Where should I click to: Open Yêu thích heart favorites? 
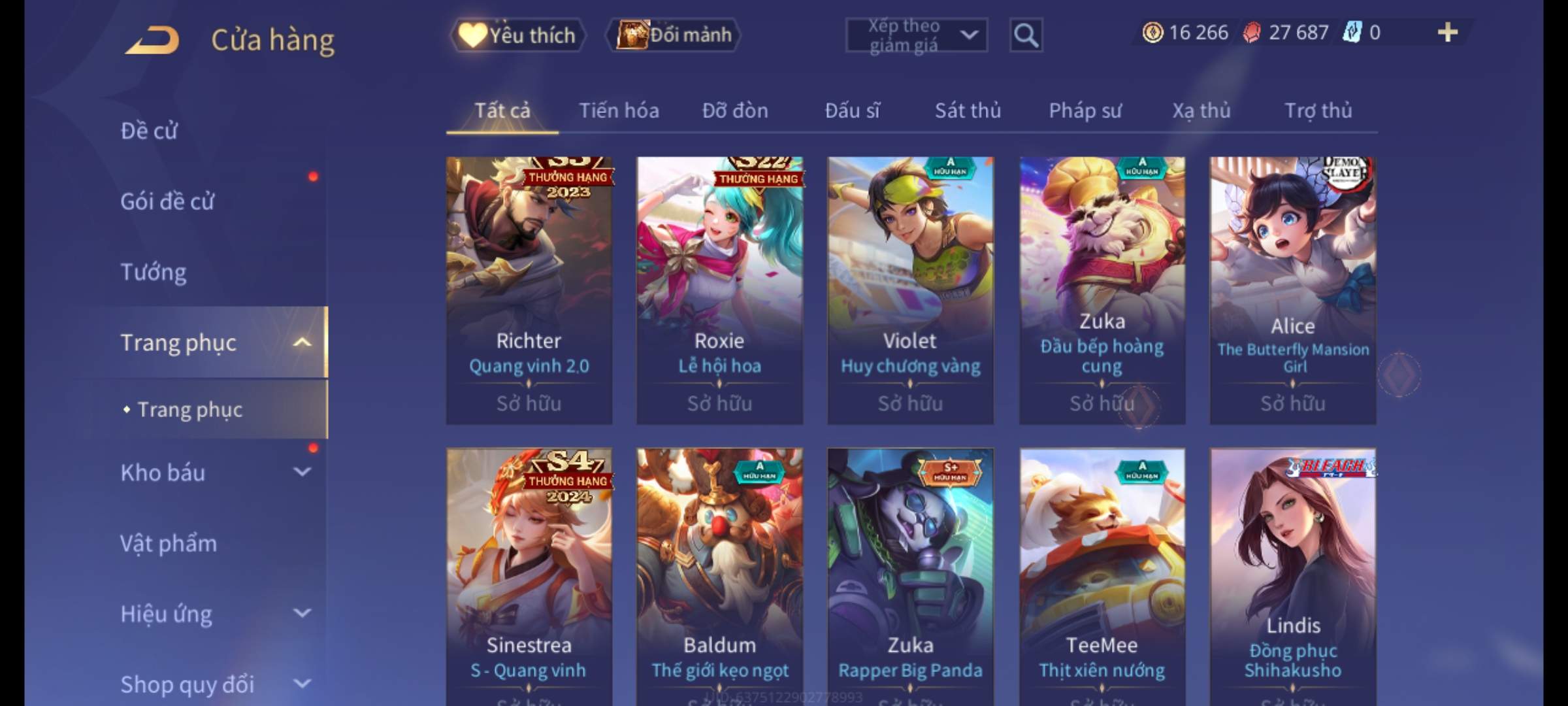tap(518, 35)
